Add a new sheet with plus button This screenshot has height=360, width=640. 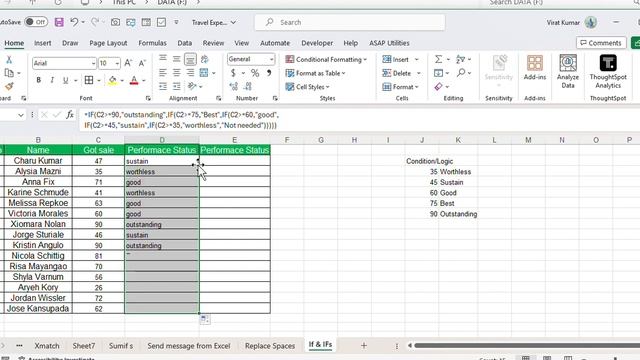364,346
